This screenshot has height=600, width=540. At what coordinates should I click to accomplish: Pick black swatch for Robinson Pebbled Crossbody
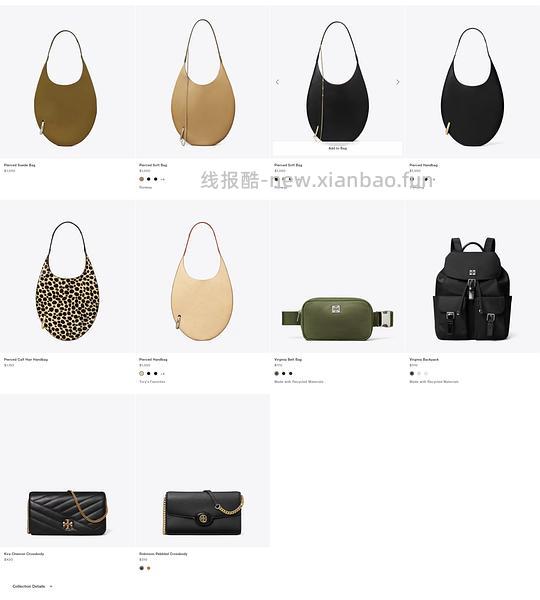(x=142, y=568)
